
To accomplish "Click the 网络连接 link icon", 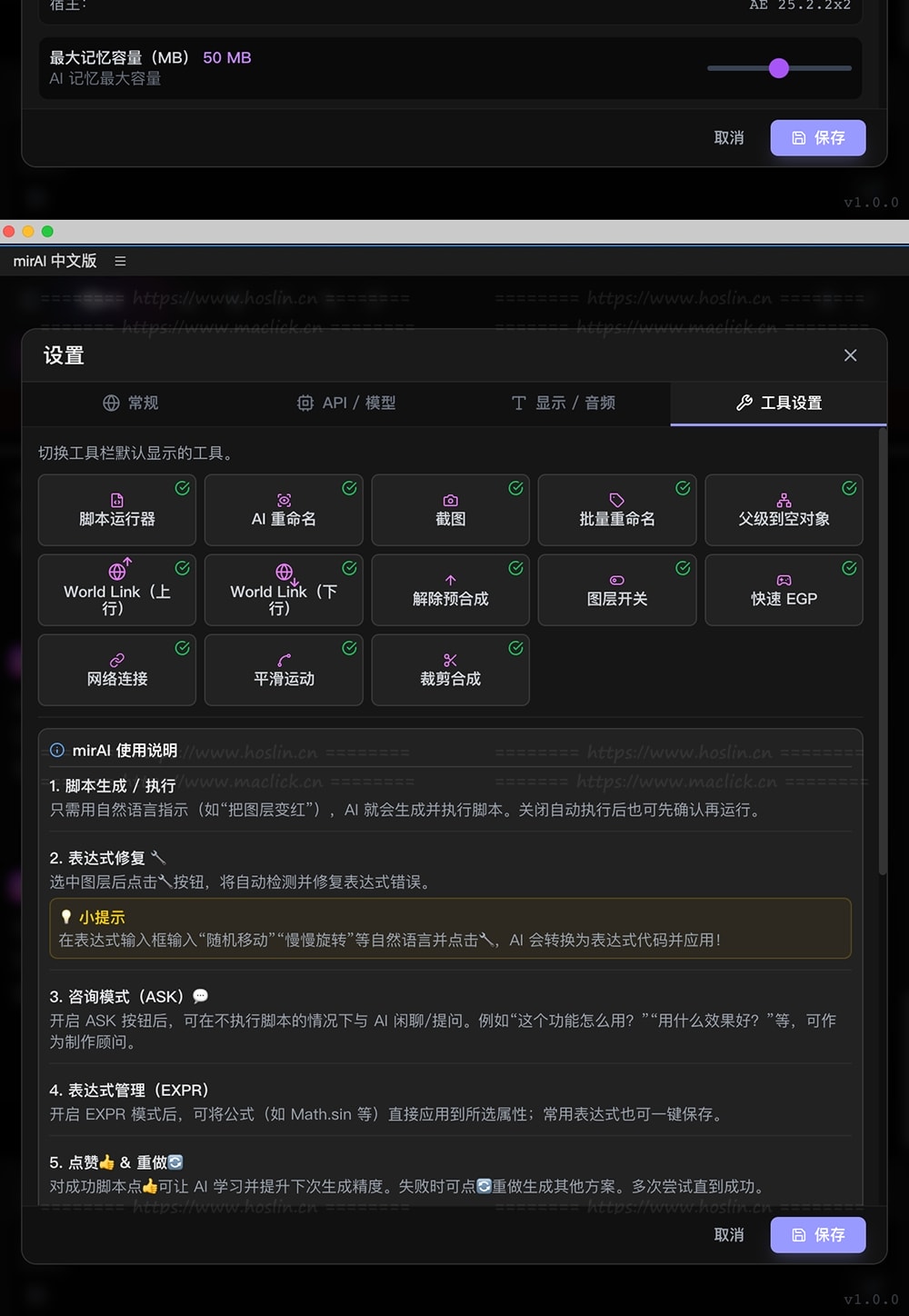I will point(117,660).
